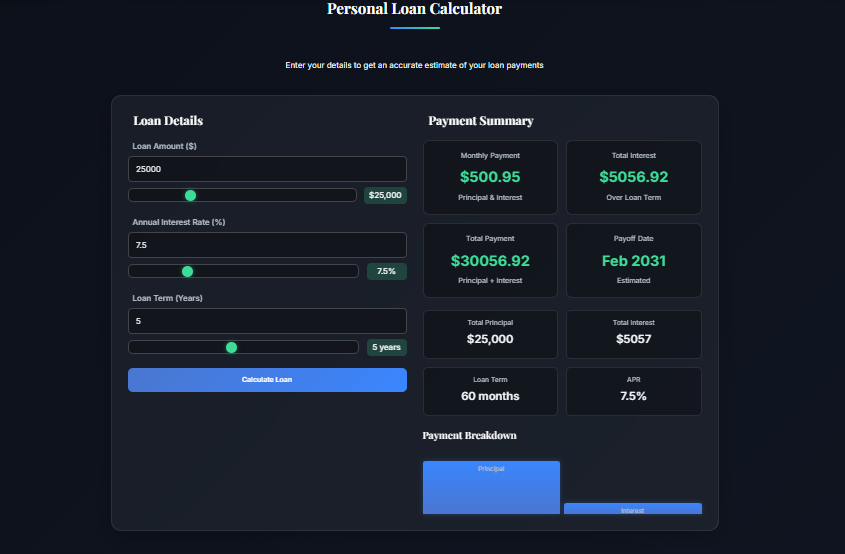The width and height of the screenshot is (845, 554).
Task: Focus the Loan Term years input field
Action: pos(267,321)
